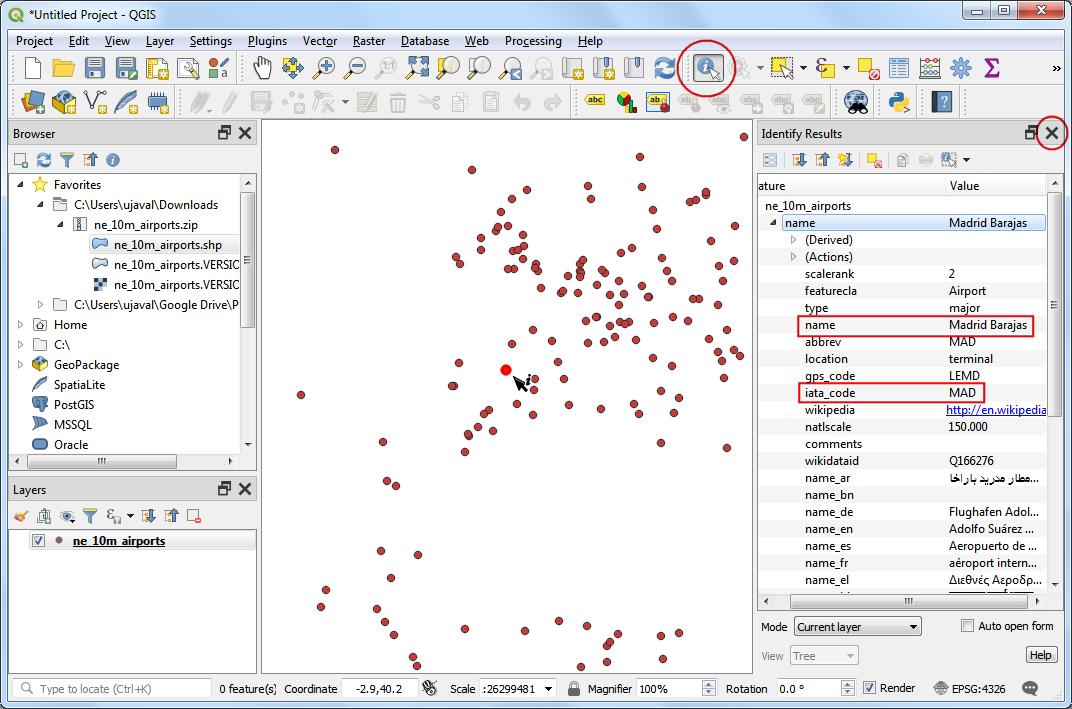Viewport: 1072px width, 709px height.
Task: Uncheck the Render checkbox
Action: point(869,688)
